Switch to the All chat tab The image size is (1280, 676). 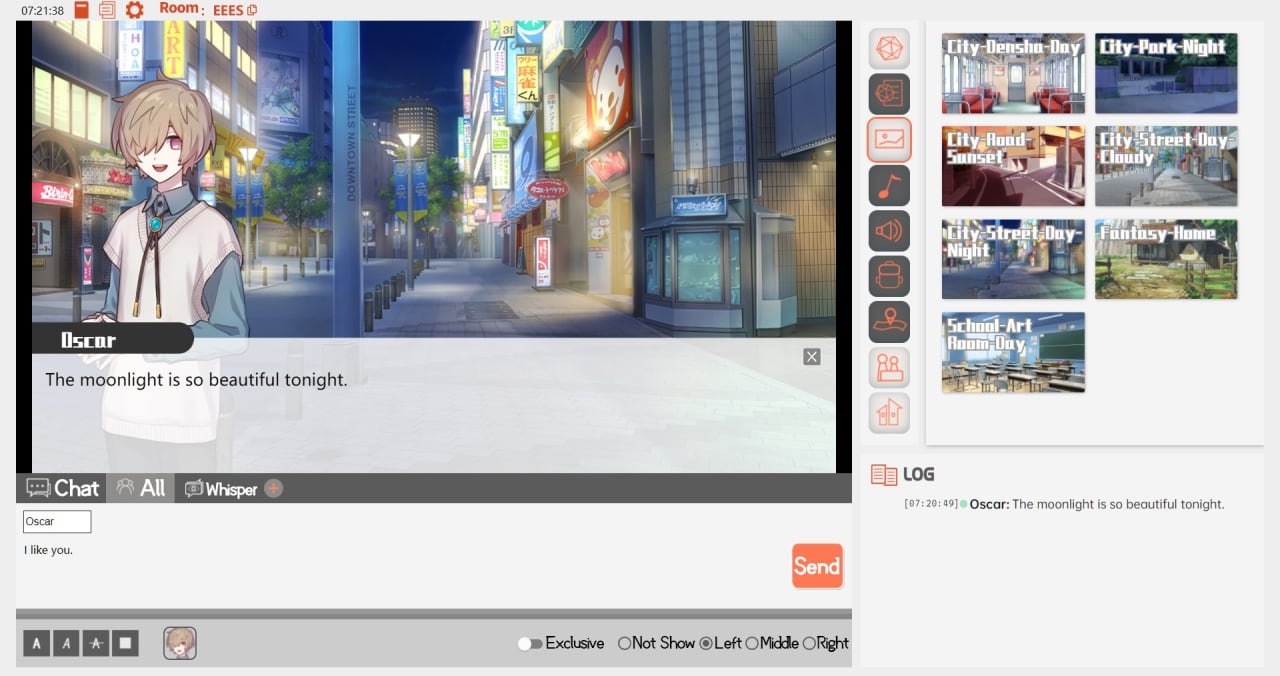141,488
